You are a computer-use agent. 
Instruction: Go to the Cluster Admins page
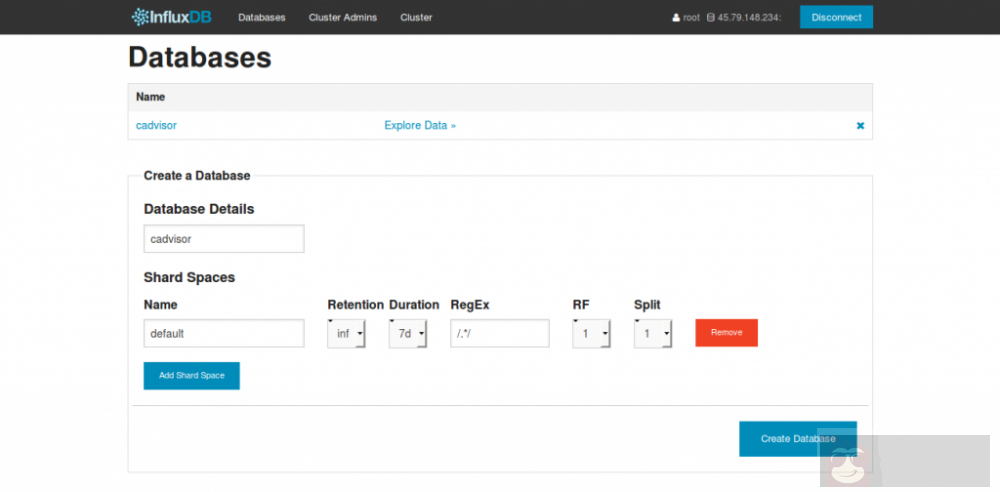[343, 18]
